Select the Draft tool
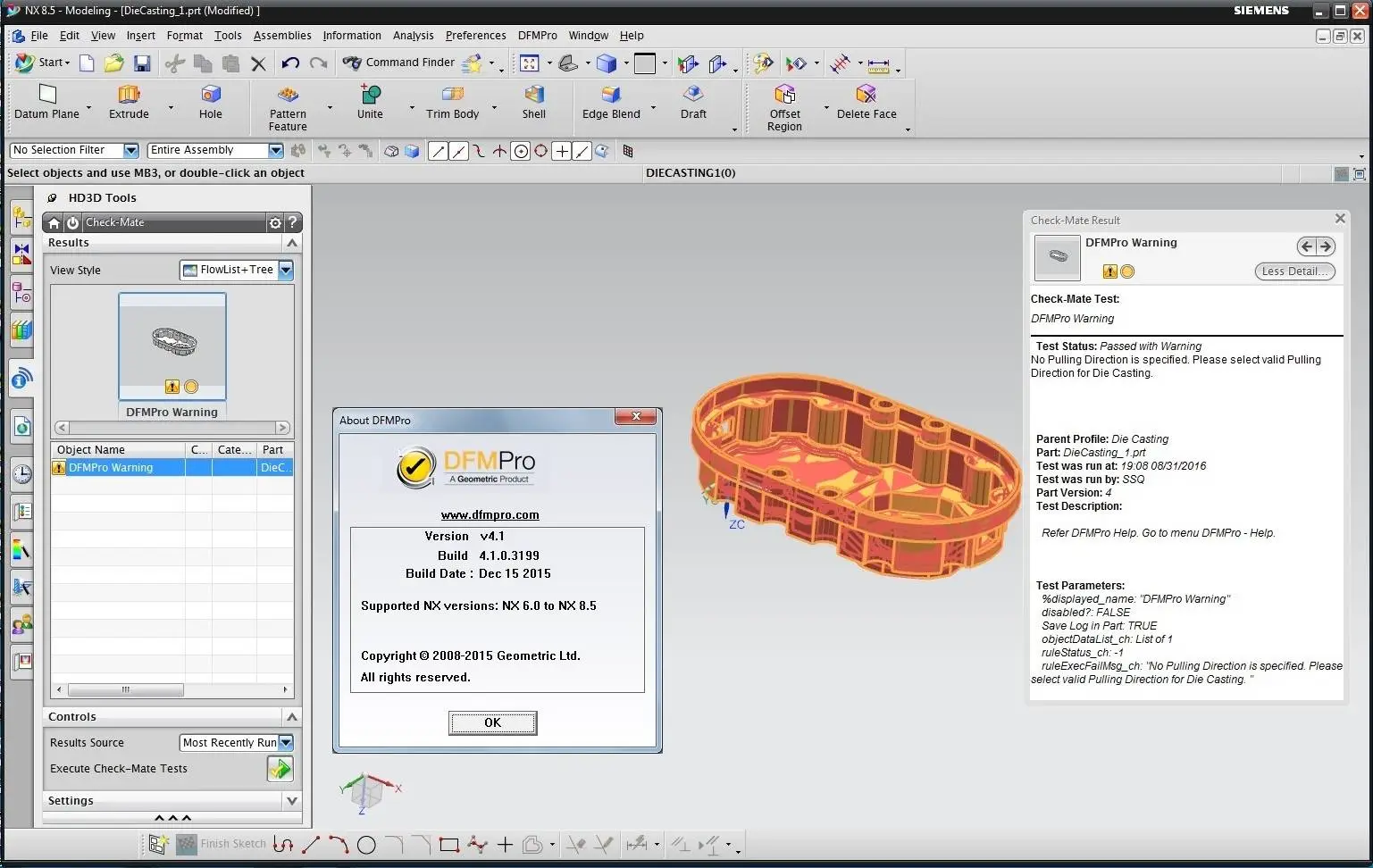The width and height of the screenshot is (1373, 868). (x=693, y=102)
